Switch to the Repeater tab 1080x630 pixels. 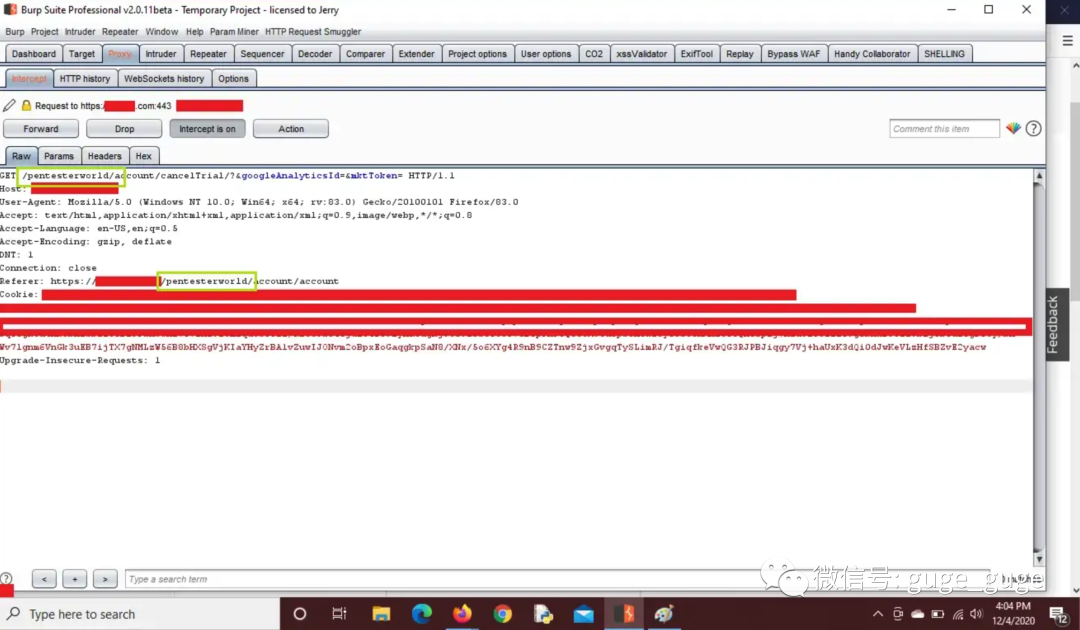point(208,54)
